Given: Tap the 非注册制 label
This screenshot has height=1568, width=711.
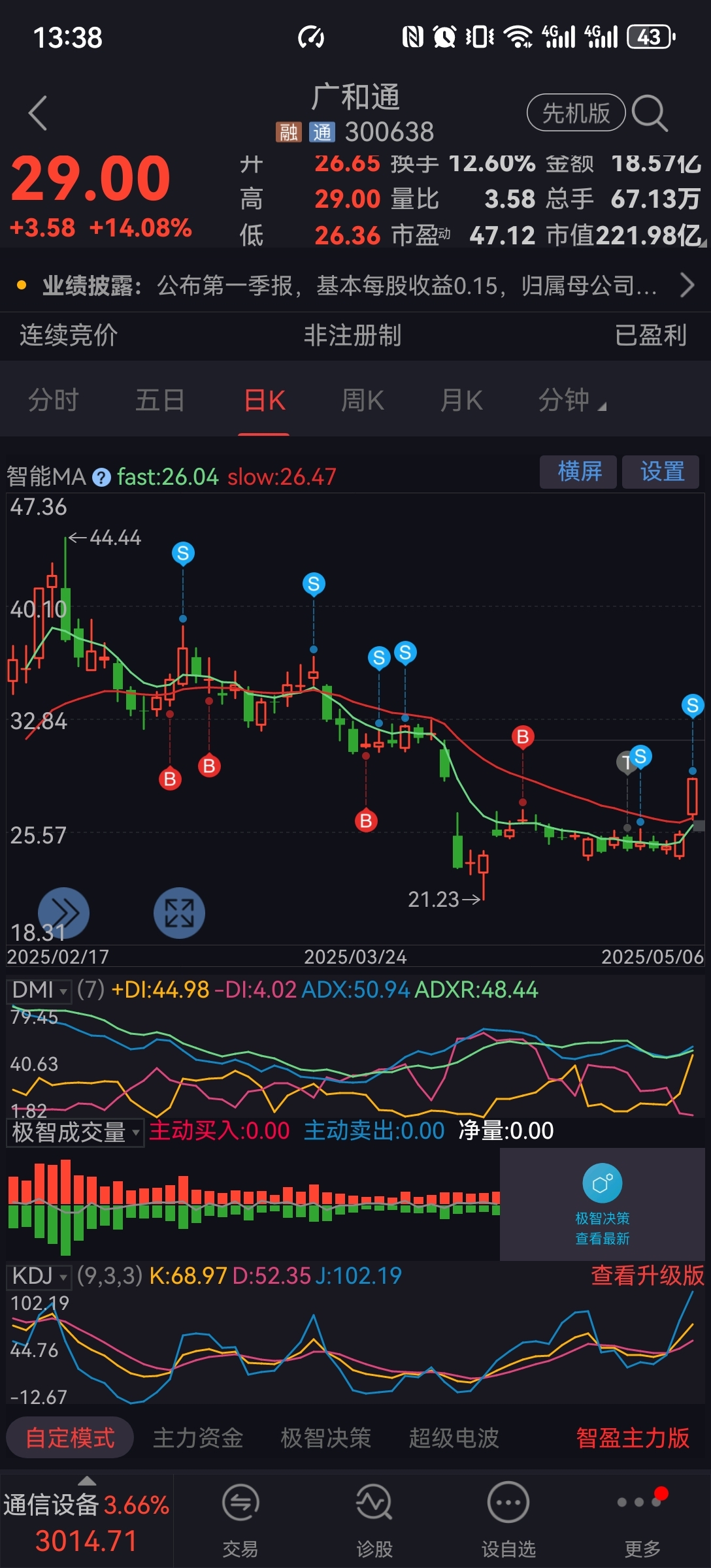Looking at the screenshot, I should click(x=352, y=335).
